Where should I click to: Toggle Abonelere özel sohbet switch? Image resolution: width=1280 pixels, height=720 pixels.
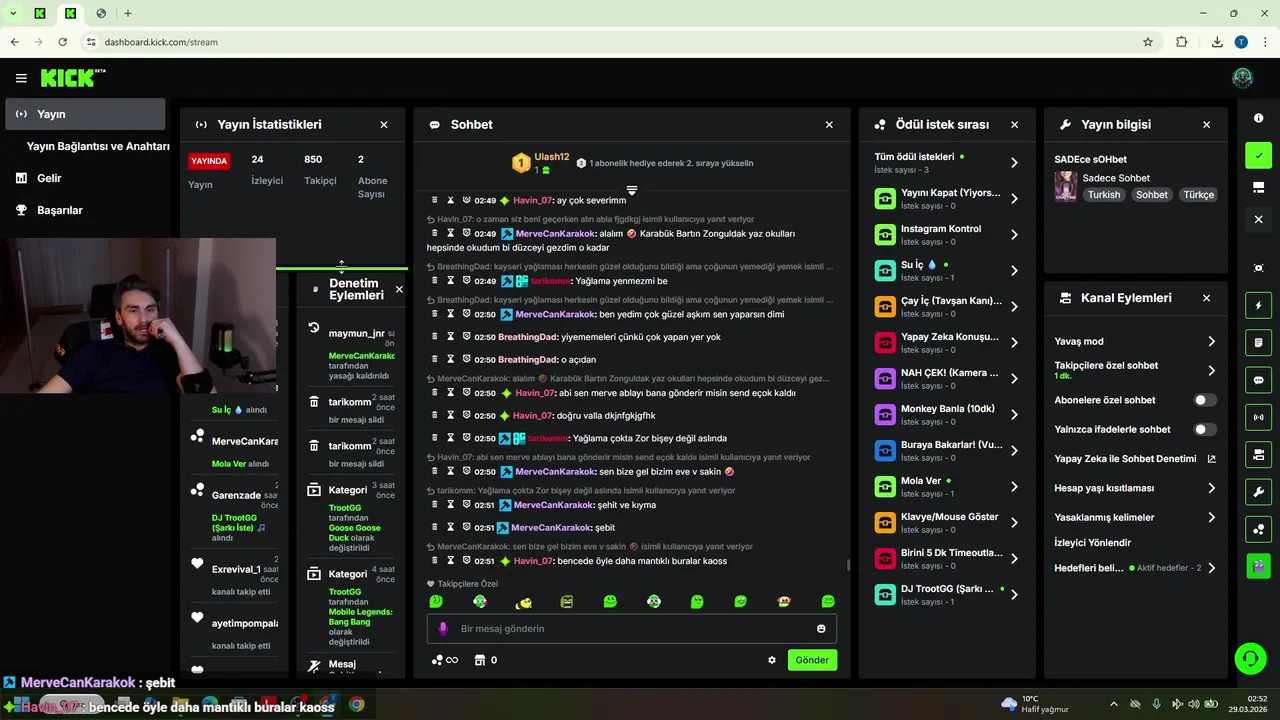click(x=1205, y=400)
